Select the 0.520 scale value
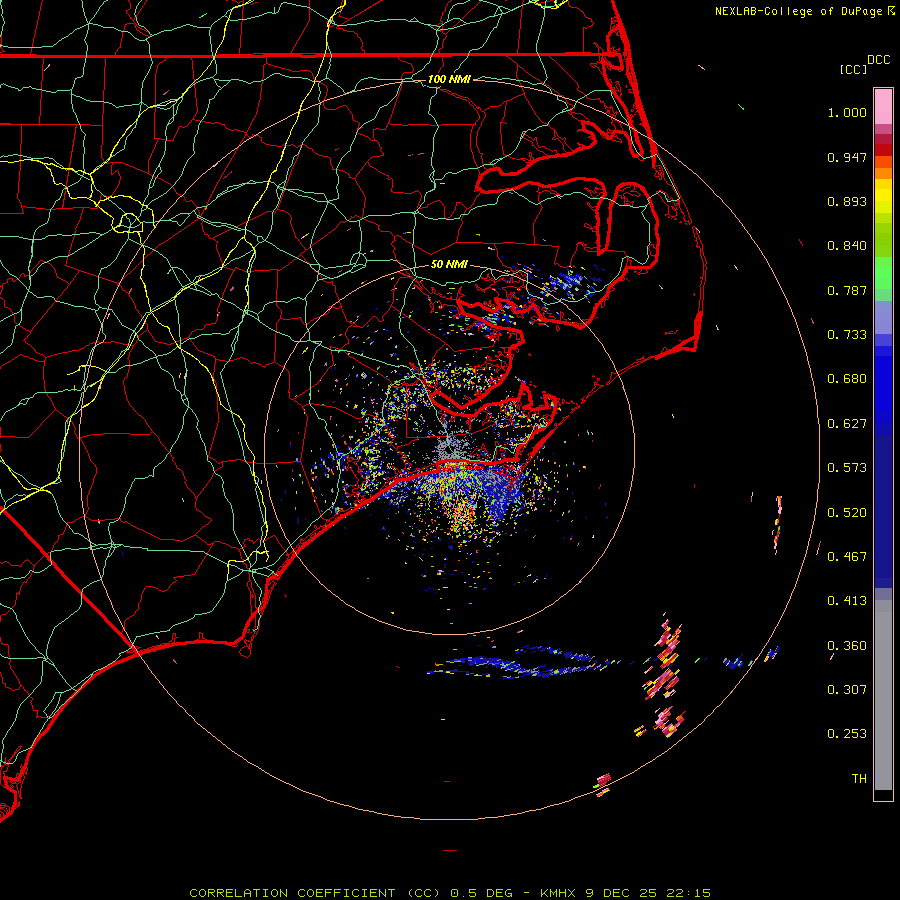The width and height of the screenshot is (900, 900). (x=847, y=513)
